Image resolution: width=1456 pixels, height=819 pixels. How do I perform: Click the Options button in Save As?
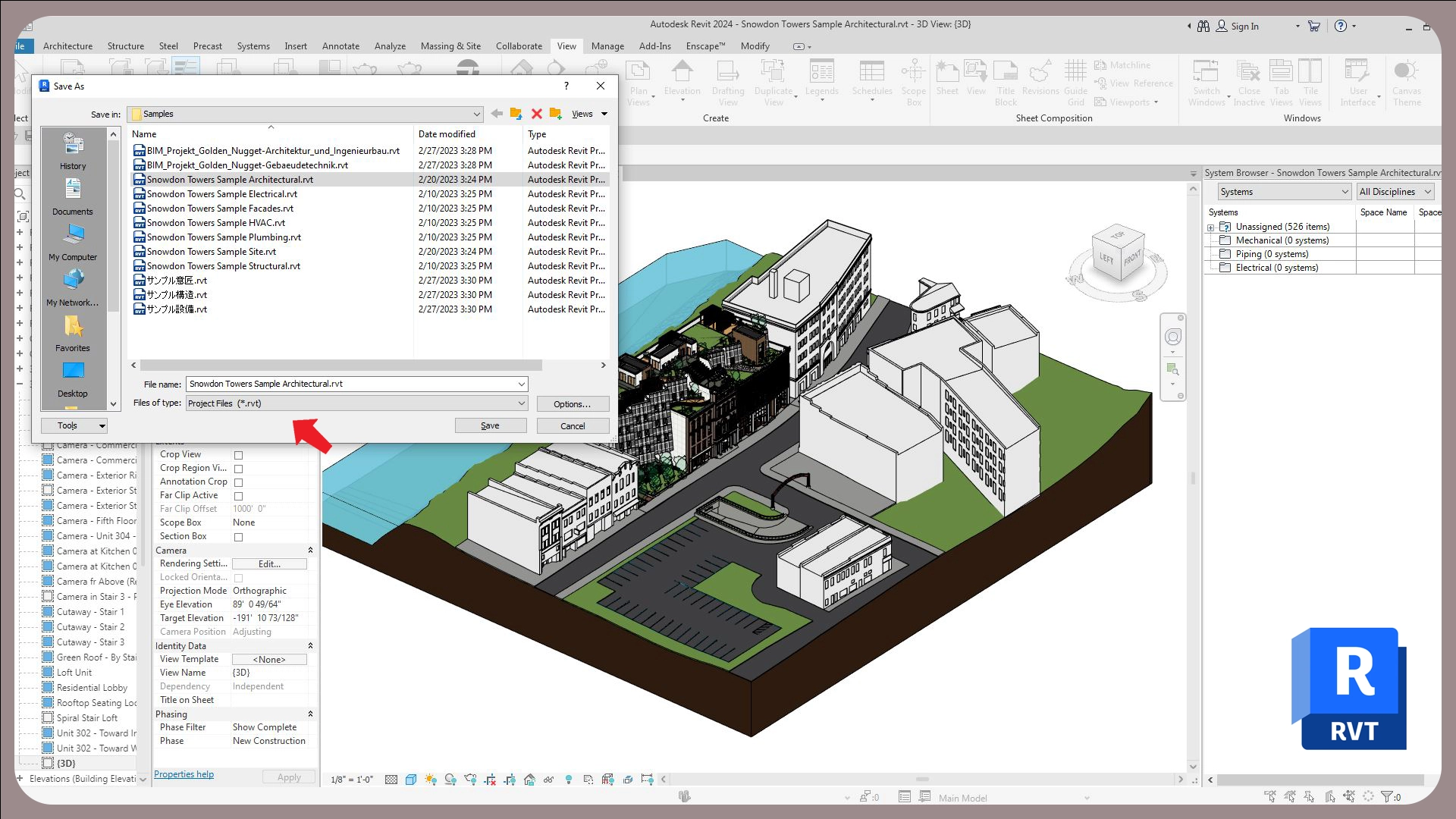(x=572, y=404)
